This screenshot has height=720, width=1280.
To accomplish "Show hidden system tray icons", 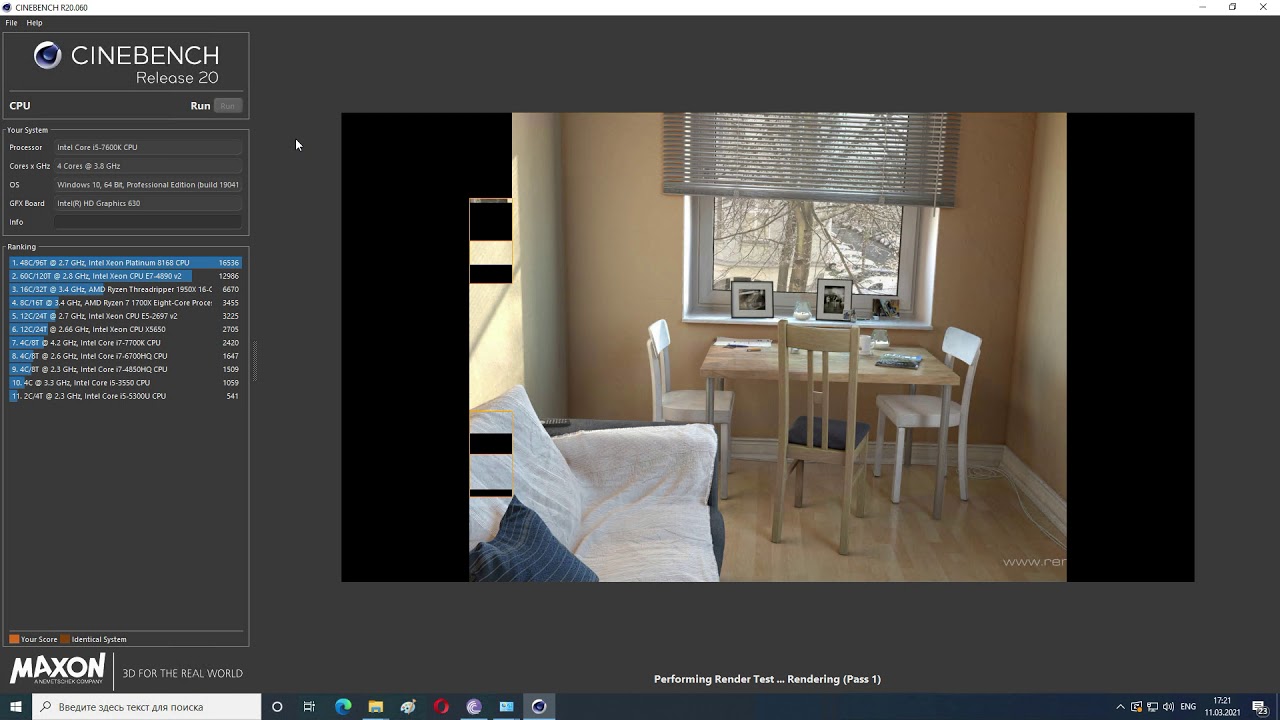I will [x=1120, y=707].
